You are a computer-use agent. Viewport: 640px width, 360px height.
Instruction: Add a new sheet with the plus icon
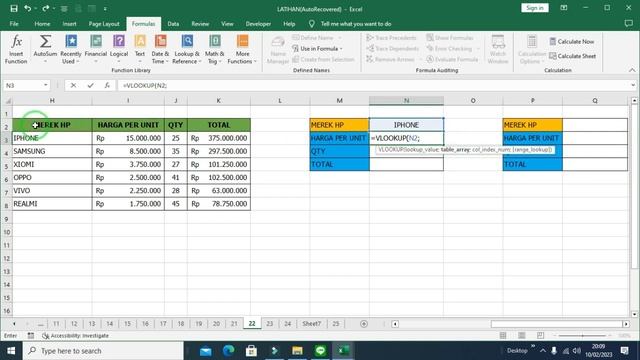[364, 324]
